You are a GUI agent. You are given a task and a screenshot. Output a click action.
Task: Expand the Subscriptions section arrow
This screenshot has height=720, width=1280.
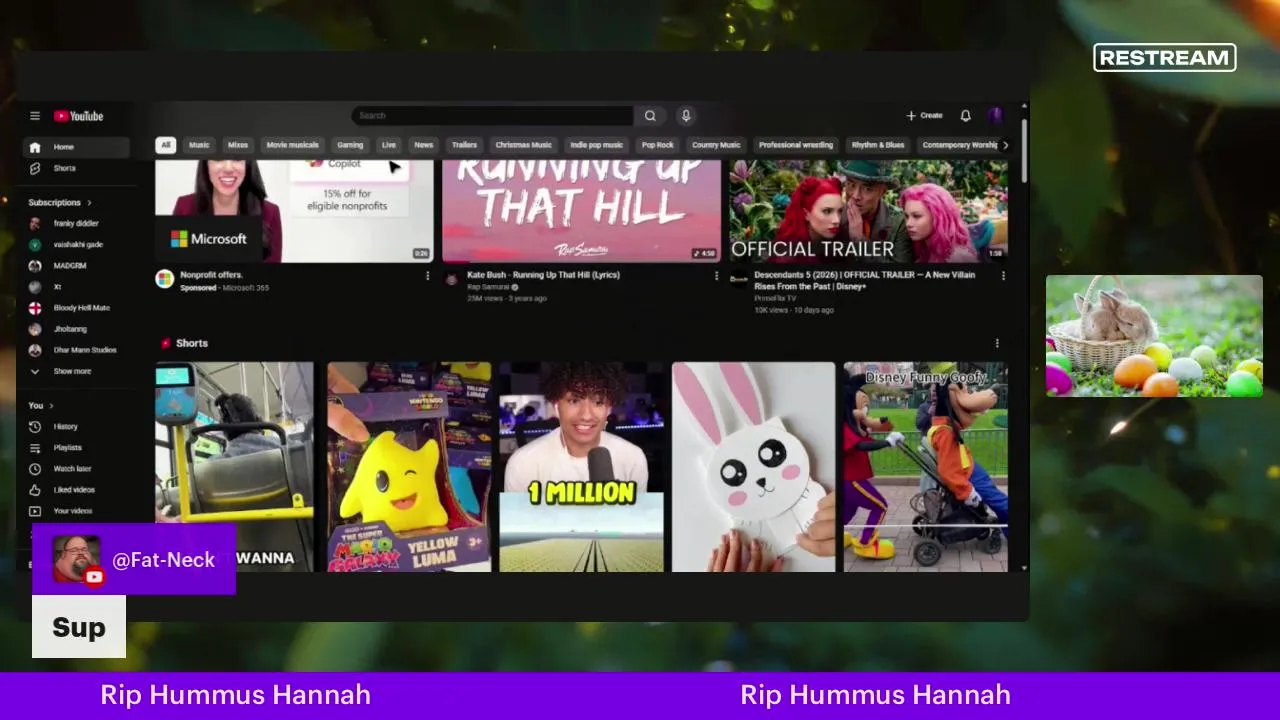tap(89, 203)
